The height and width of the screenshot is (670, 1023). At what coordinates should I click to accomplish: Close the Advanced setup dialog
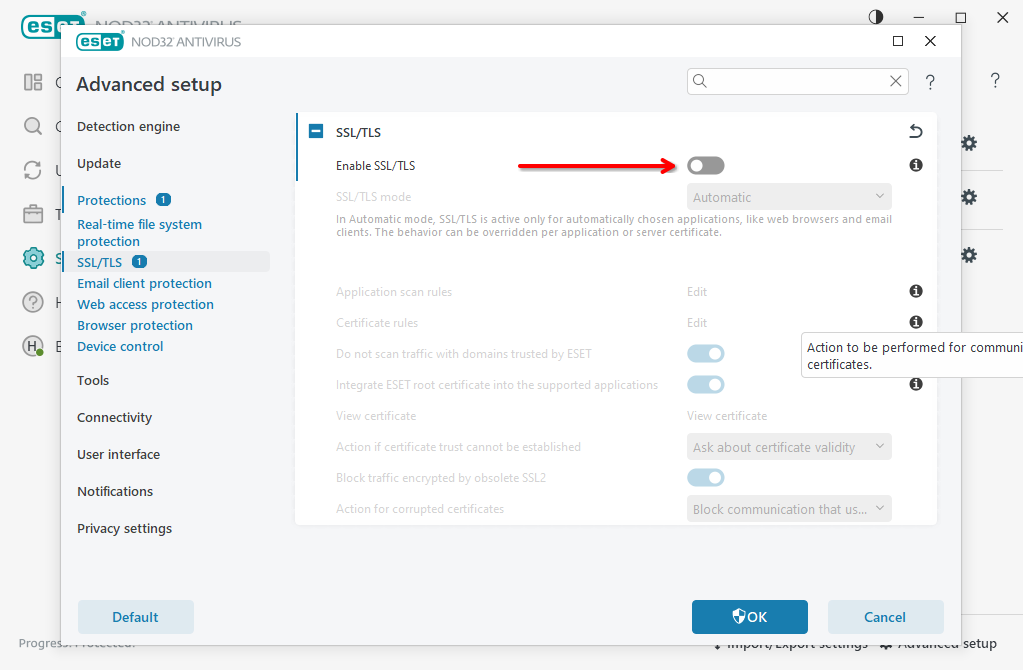point(930,41)
